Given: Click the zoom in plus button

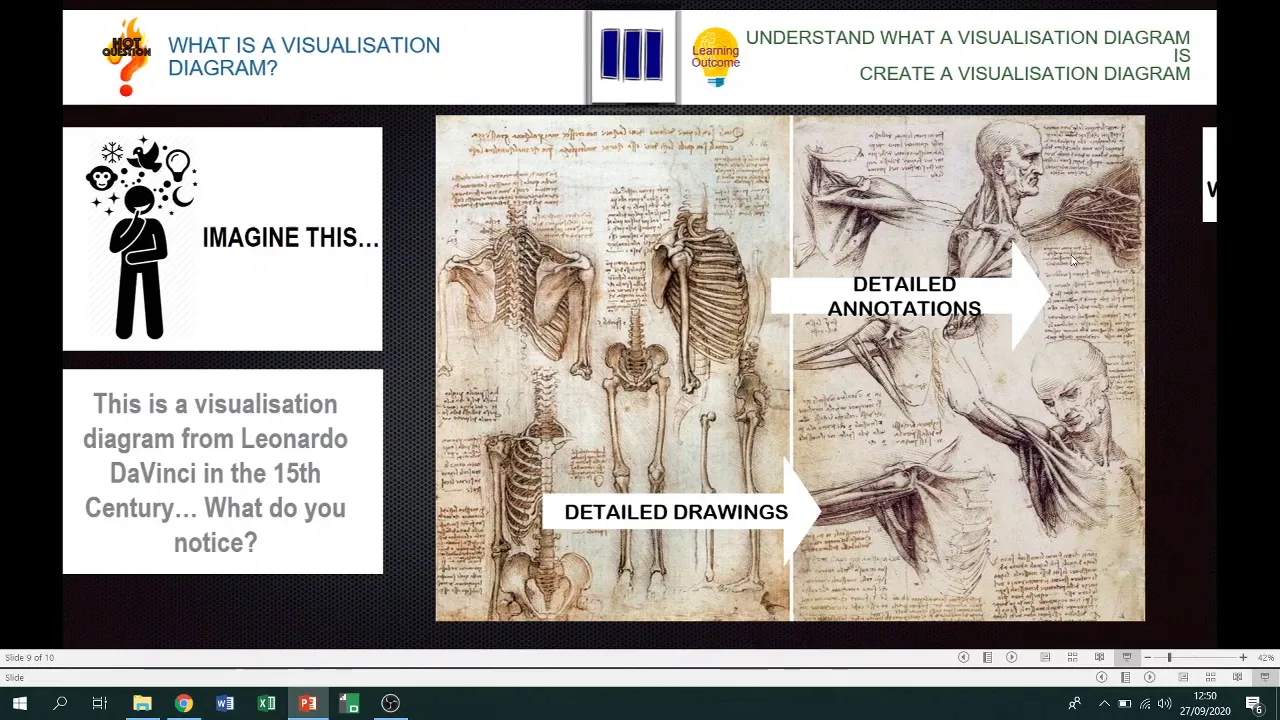Looking at the screenshot, I should click(1243, 657).
